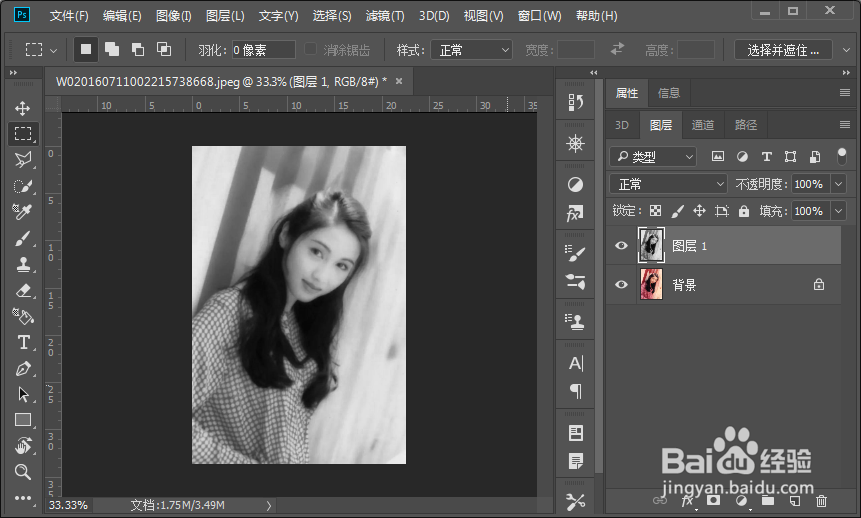This screenshot has height=518, width=861.
Task: Close the document tab with X
Action: (x=399, y=81)
